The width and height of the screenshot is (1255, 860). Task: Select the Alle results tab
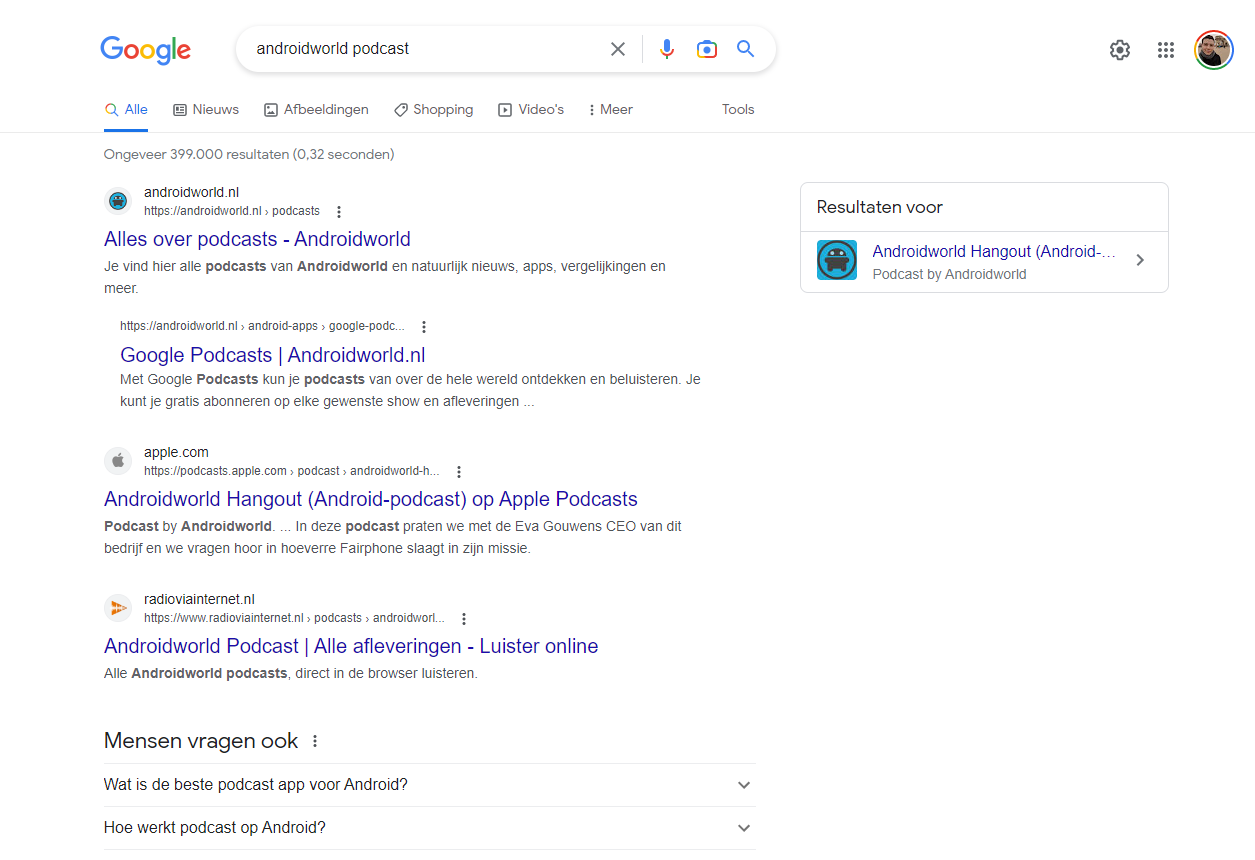pyautogui.click(x=126, y=110)
